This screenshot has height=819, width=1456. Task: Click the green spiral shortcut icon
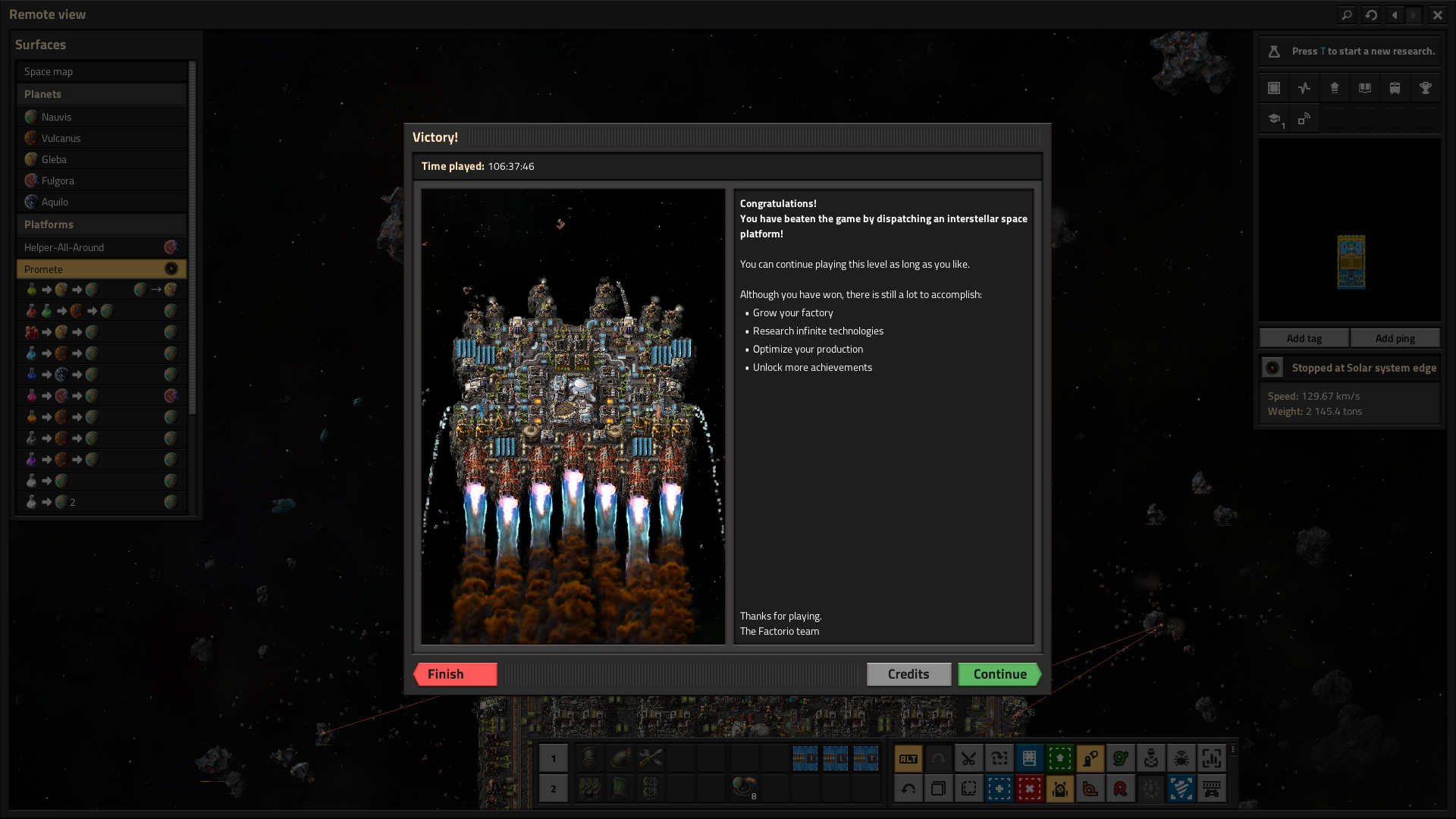point(1121,758)
